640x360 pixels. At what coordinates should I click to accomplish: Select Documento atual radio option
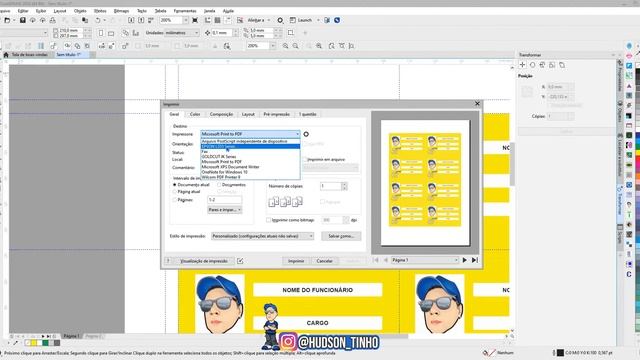(175, 185)
